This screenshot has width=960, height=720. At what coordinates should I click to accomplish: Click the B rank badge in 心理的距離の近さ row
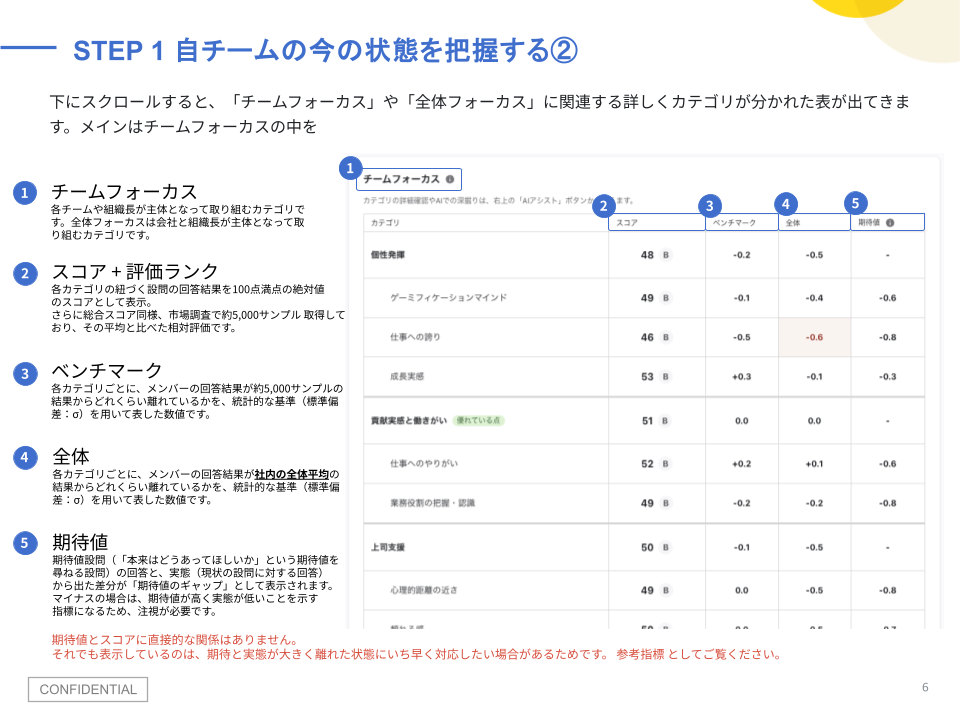tap(666, 590)
